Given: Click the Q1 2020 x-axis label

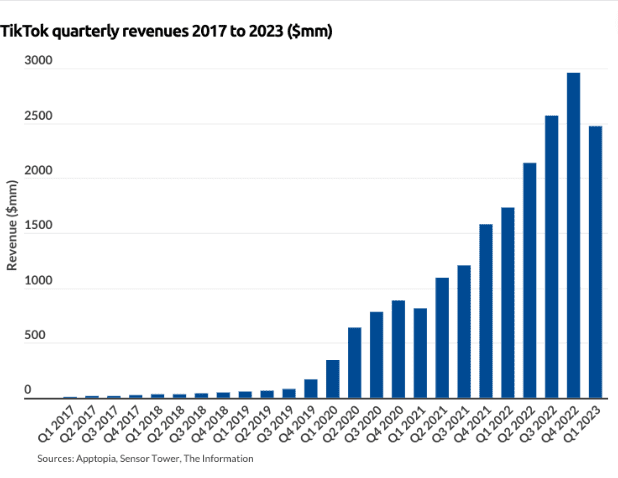Looking at the screenshot, I should [x=319, y=424].
